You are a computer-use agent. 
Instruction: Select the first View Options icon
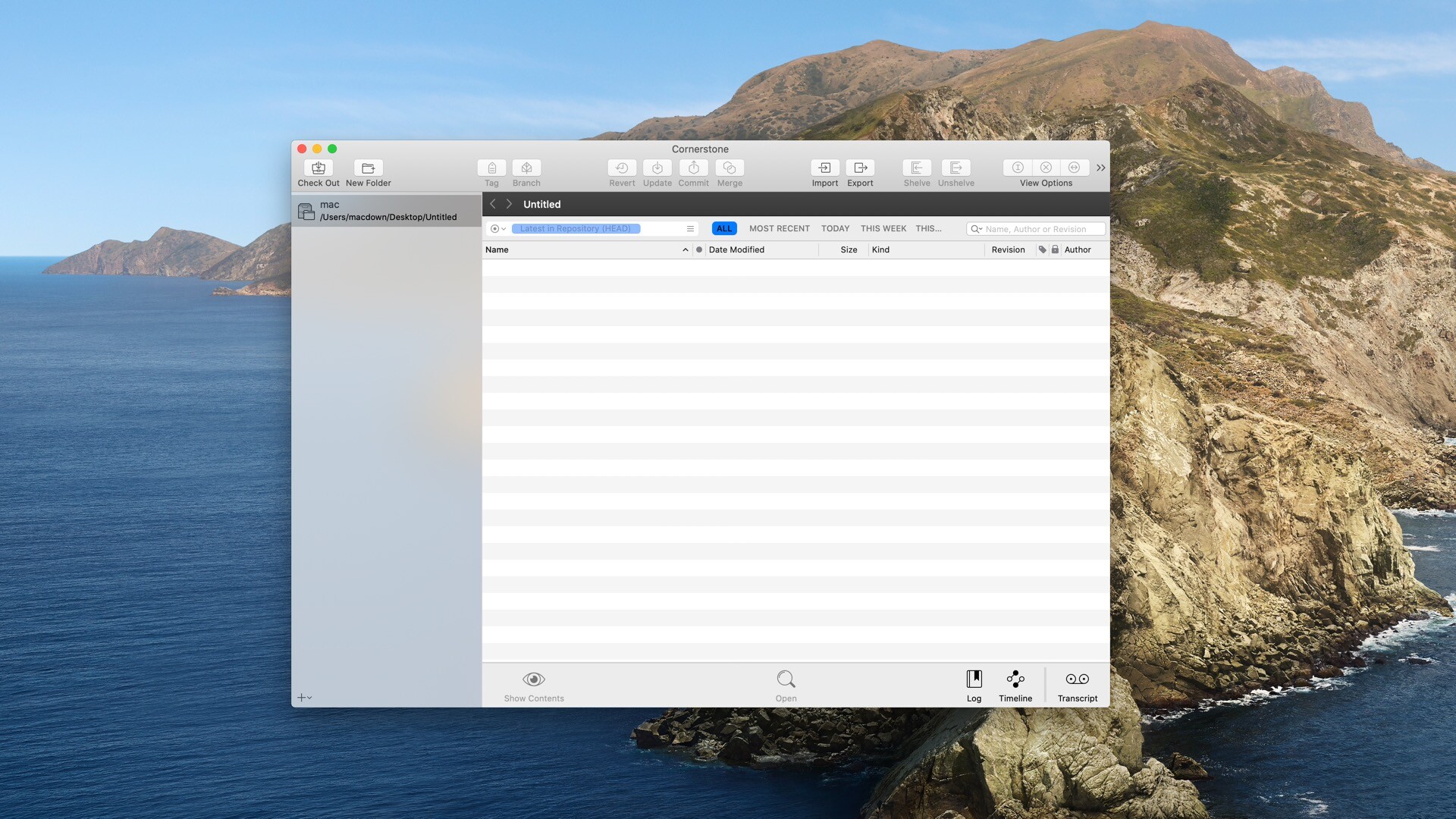click(x=1018, y=168)
